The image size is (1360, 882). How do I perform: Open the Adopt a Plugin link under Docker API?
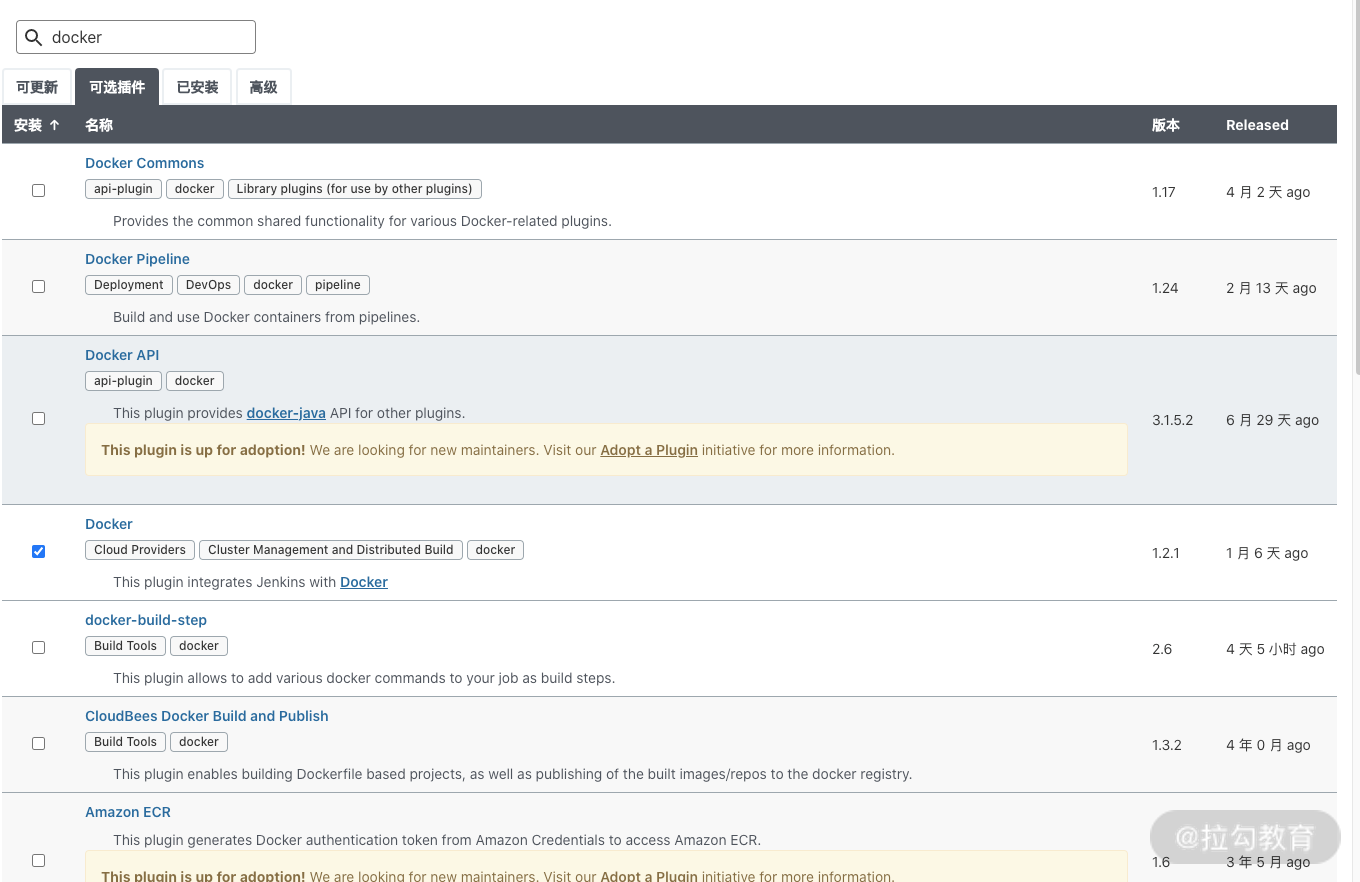pyautogui.click(x=648, y=450)
